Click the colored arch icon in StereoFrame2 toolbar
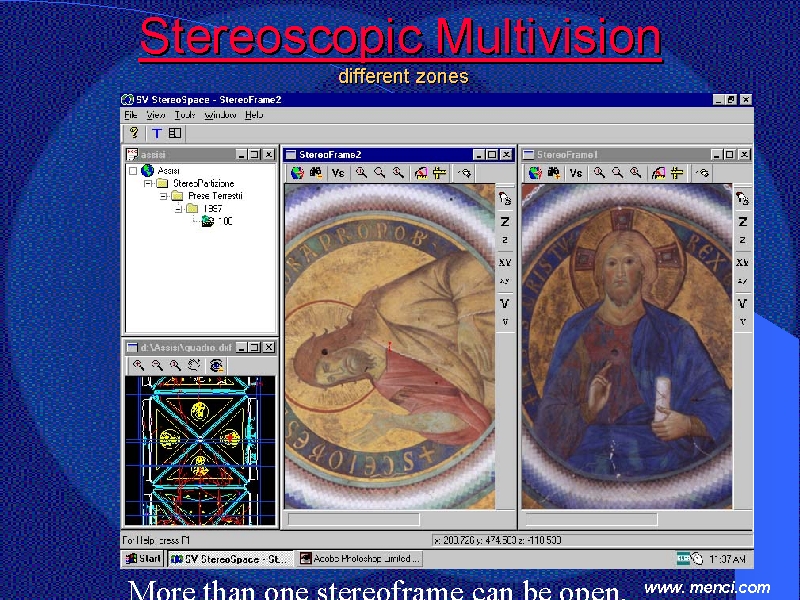 [x=421, y=173]
